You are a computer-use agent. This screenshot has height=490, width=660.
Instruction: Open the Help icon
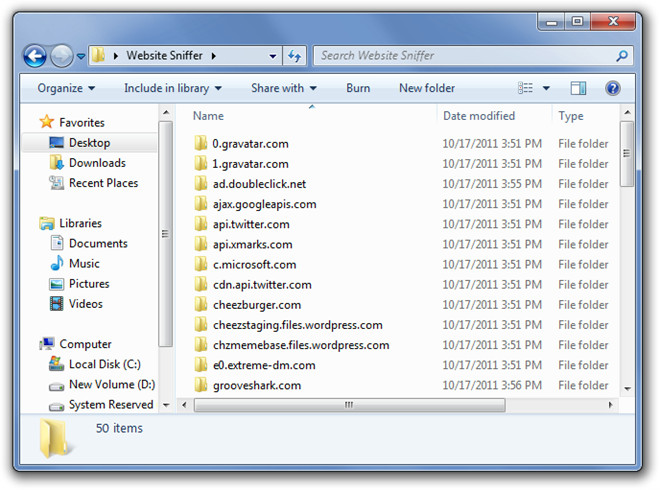click(x=612, y=88)
